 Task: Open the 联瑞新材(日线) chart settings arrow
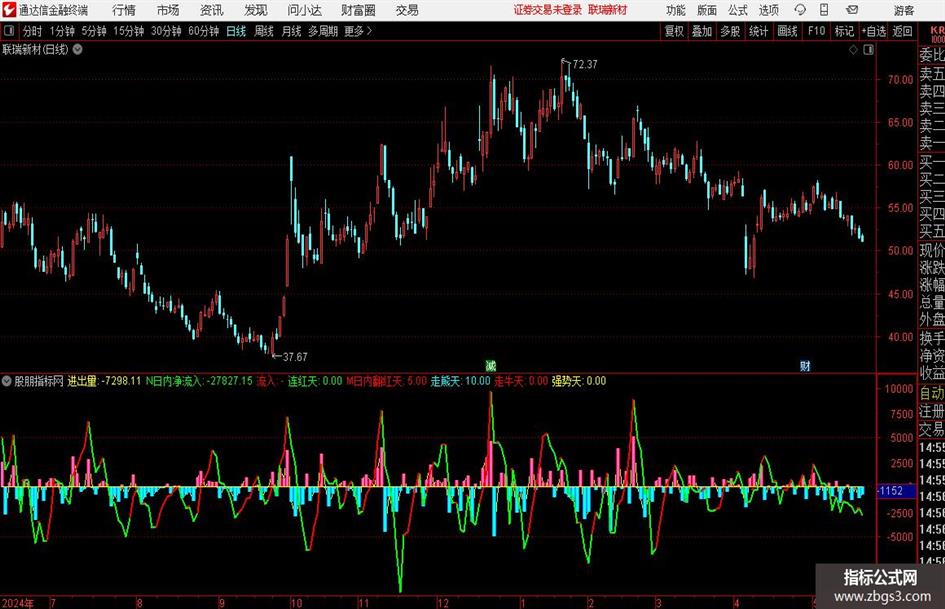click(78, 49)
